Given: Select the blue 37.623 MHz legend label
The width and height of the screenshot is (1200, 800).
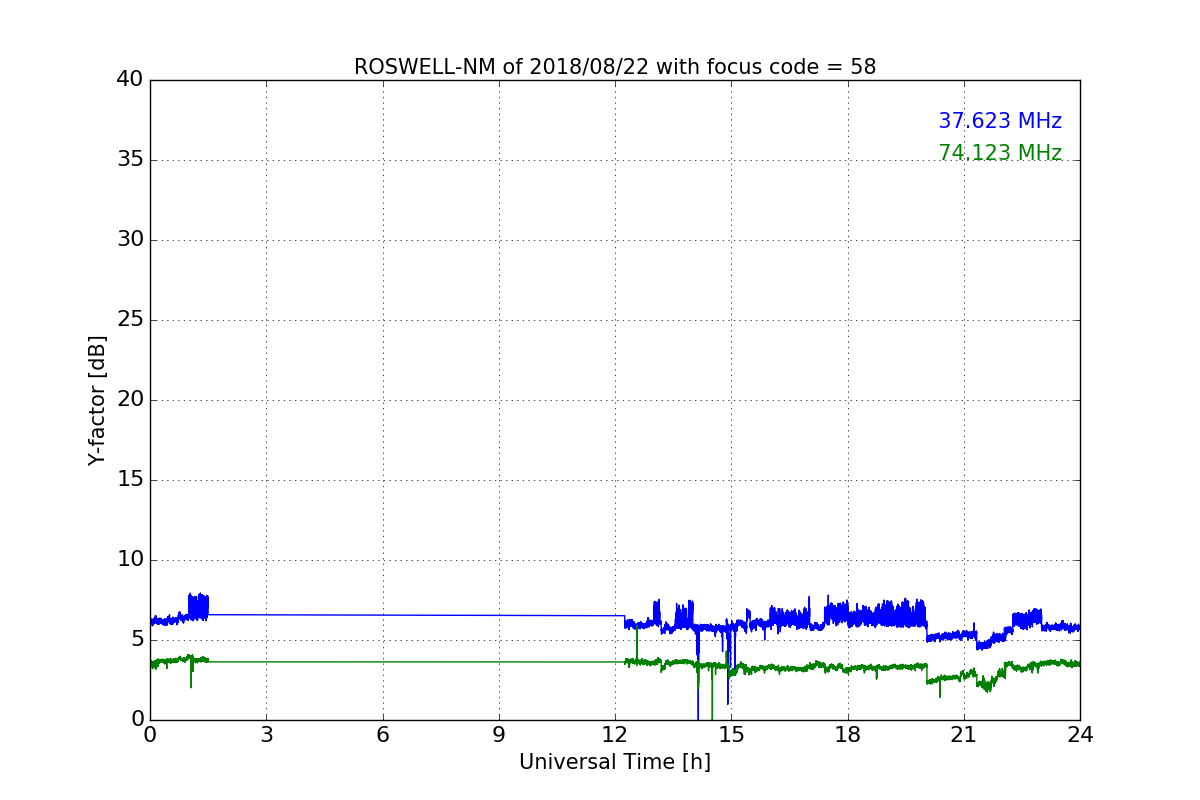Looking at the screenshot, I should (1000, 121).
